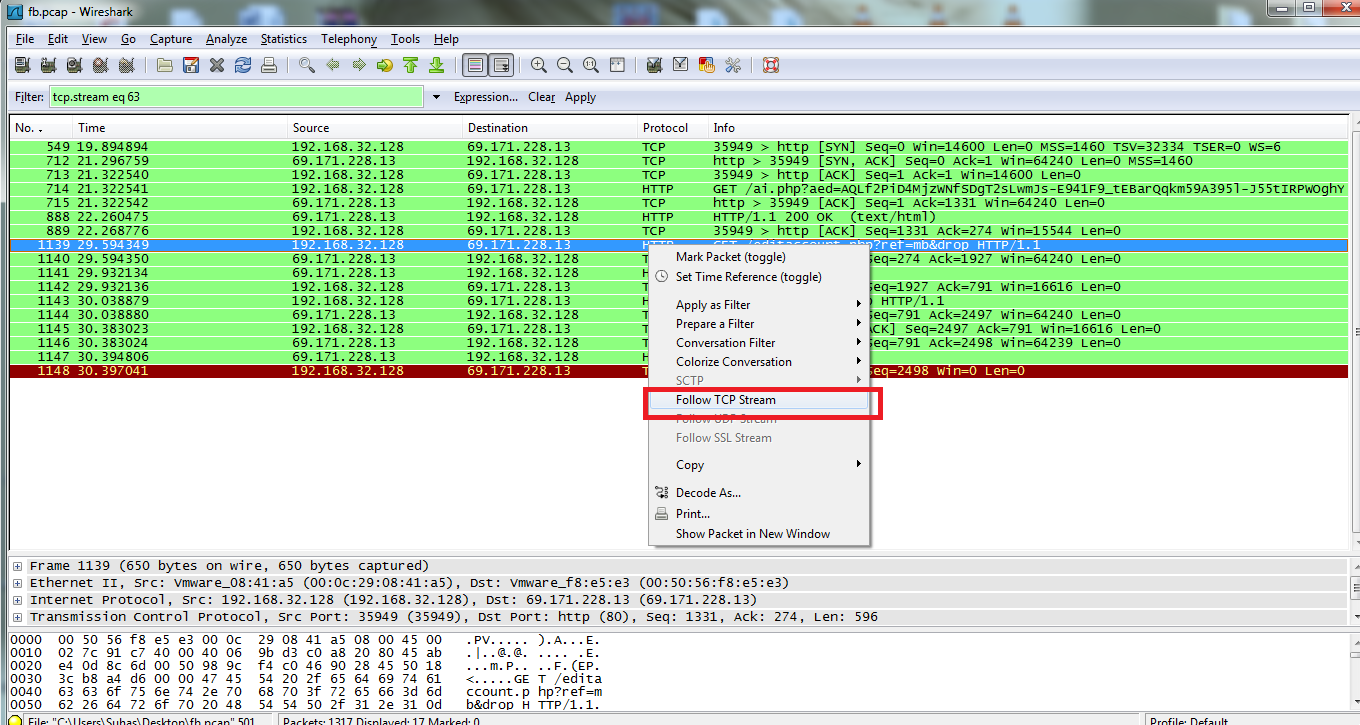This screenshot has height=725, width=1360.
Task: Select packet 549 SYN row
Action: point(678,147)
